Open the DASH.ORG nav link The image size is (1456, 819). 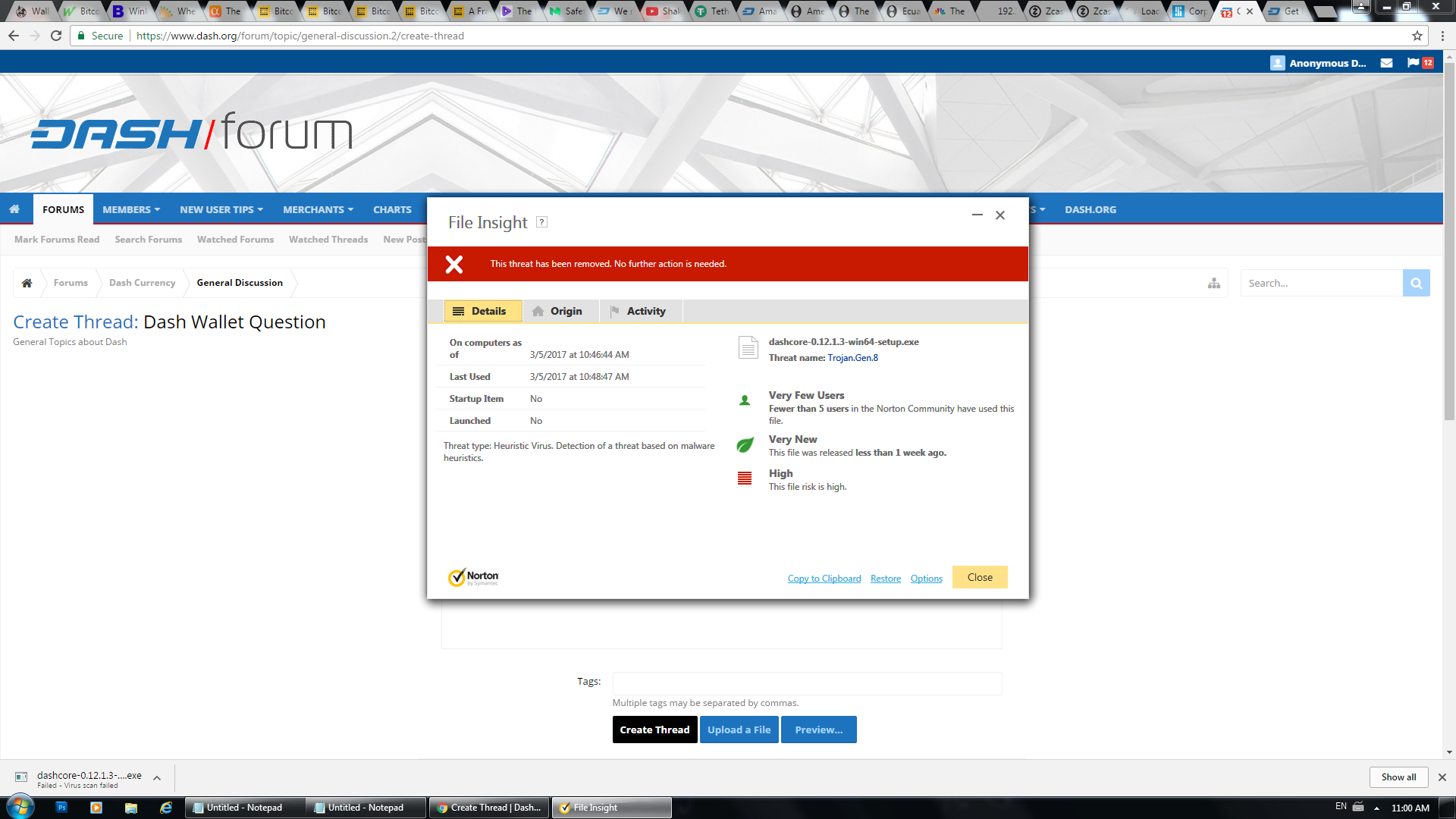coord(1090,209)
